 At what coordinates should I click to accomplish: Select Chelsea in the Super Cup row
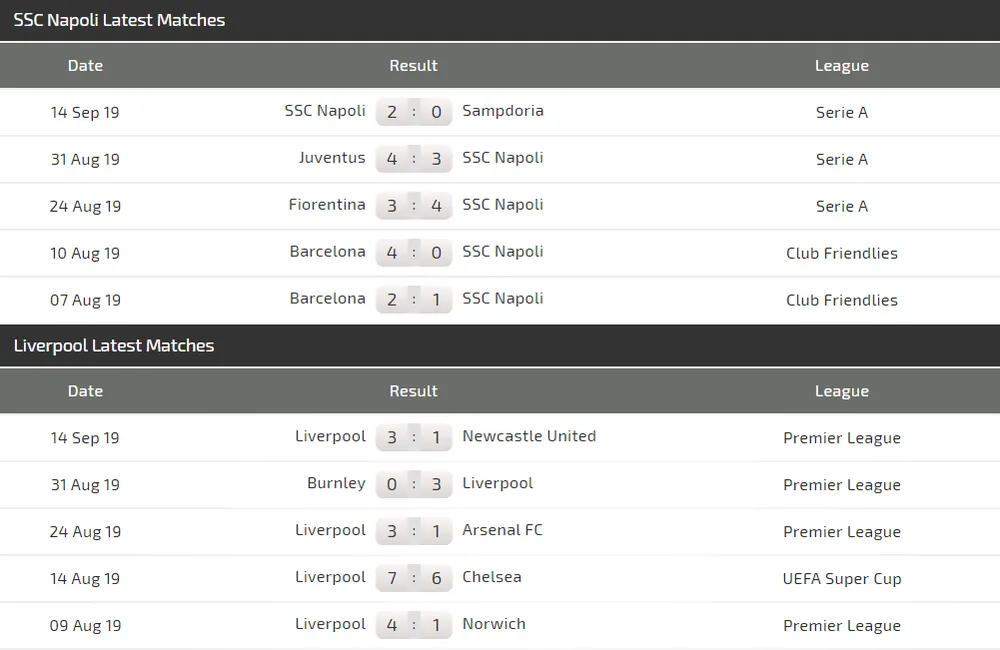point(491,577)
